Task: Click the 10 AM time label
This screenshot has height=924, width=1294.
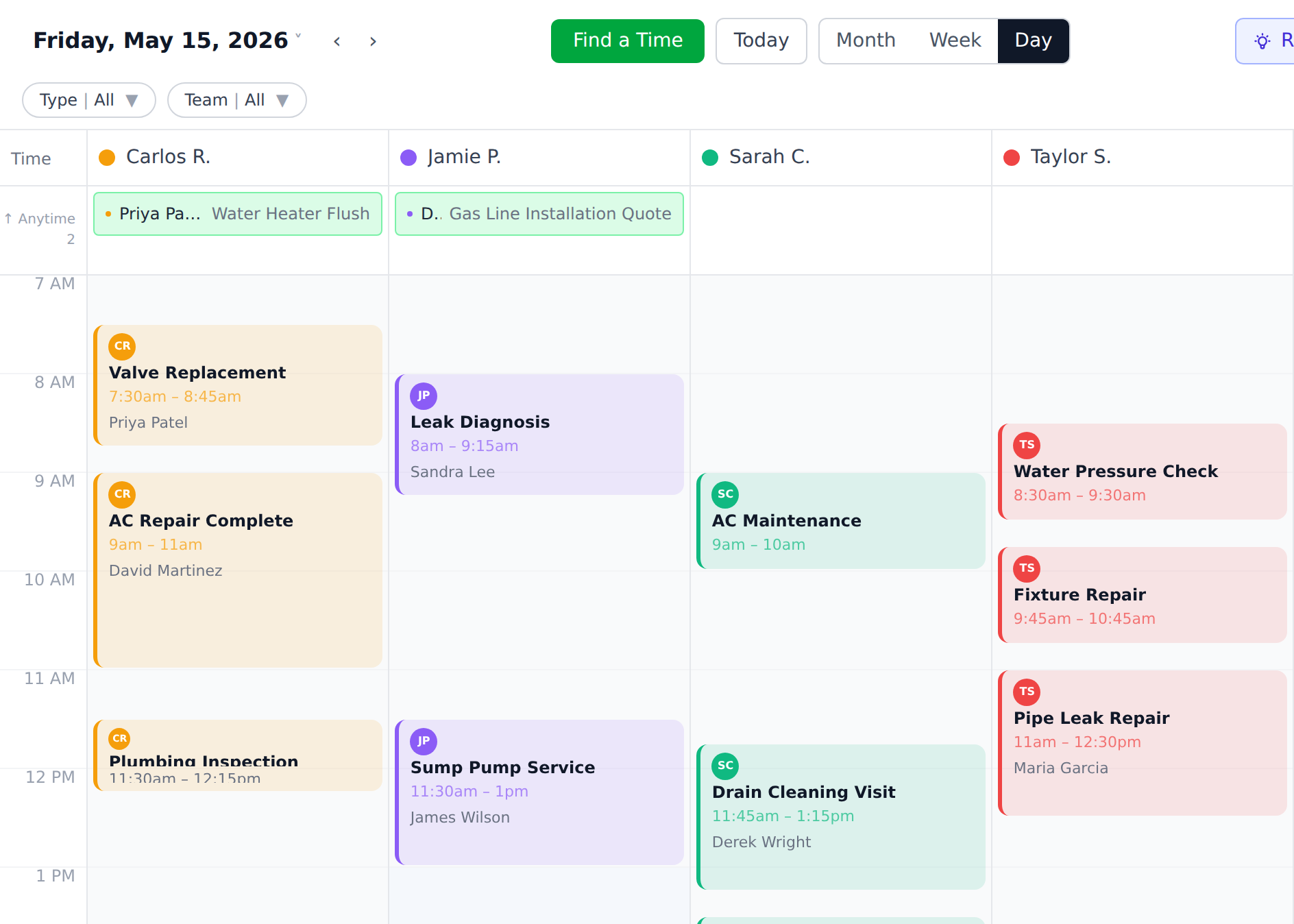Action: (x=49, y=580)
